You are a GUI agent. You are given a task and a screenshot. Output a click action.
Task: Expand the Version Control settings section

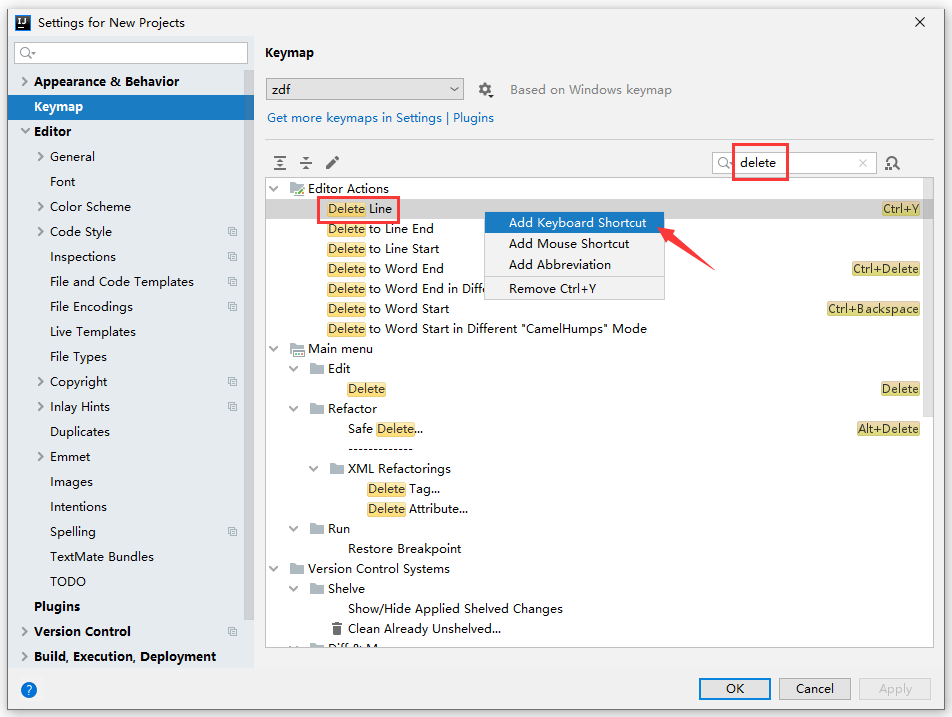(x=24, y=632)
